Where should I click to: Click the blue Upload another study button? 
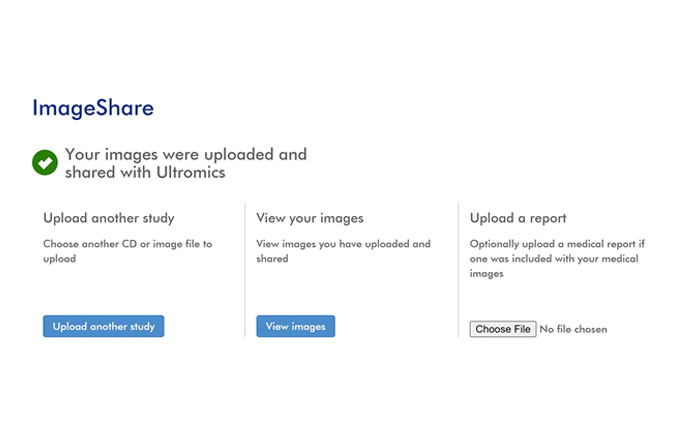(x=103, y=326)
